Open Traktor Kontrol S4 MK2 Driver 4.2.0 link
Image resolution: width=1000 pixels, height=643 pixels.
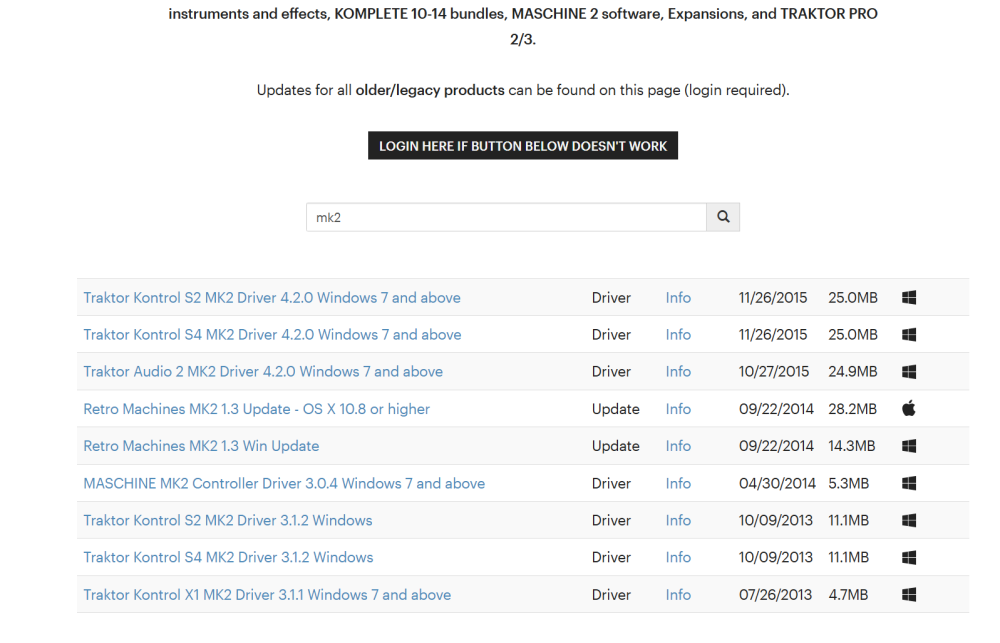pos(272,334)
